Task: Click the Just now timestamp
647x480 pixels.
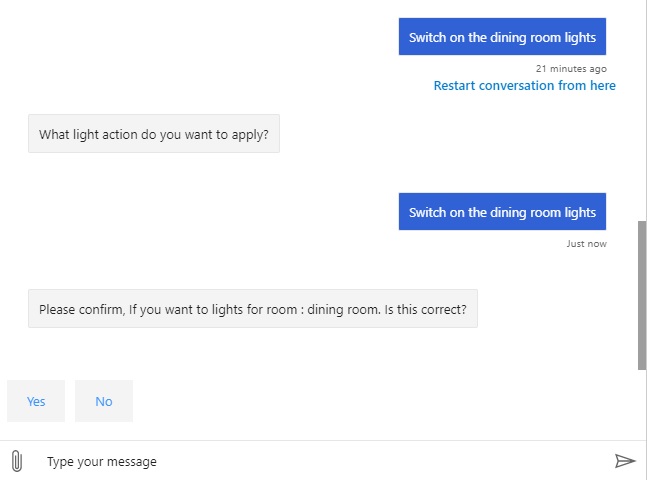Action: pyautogui.click(x=586, y=244)
